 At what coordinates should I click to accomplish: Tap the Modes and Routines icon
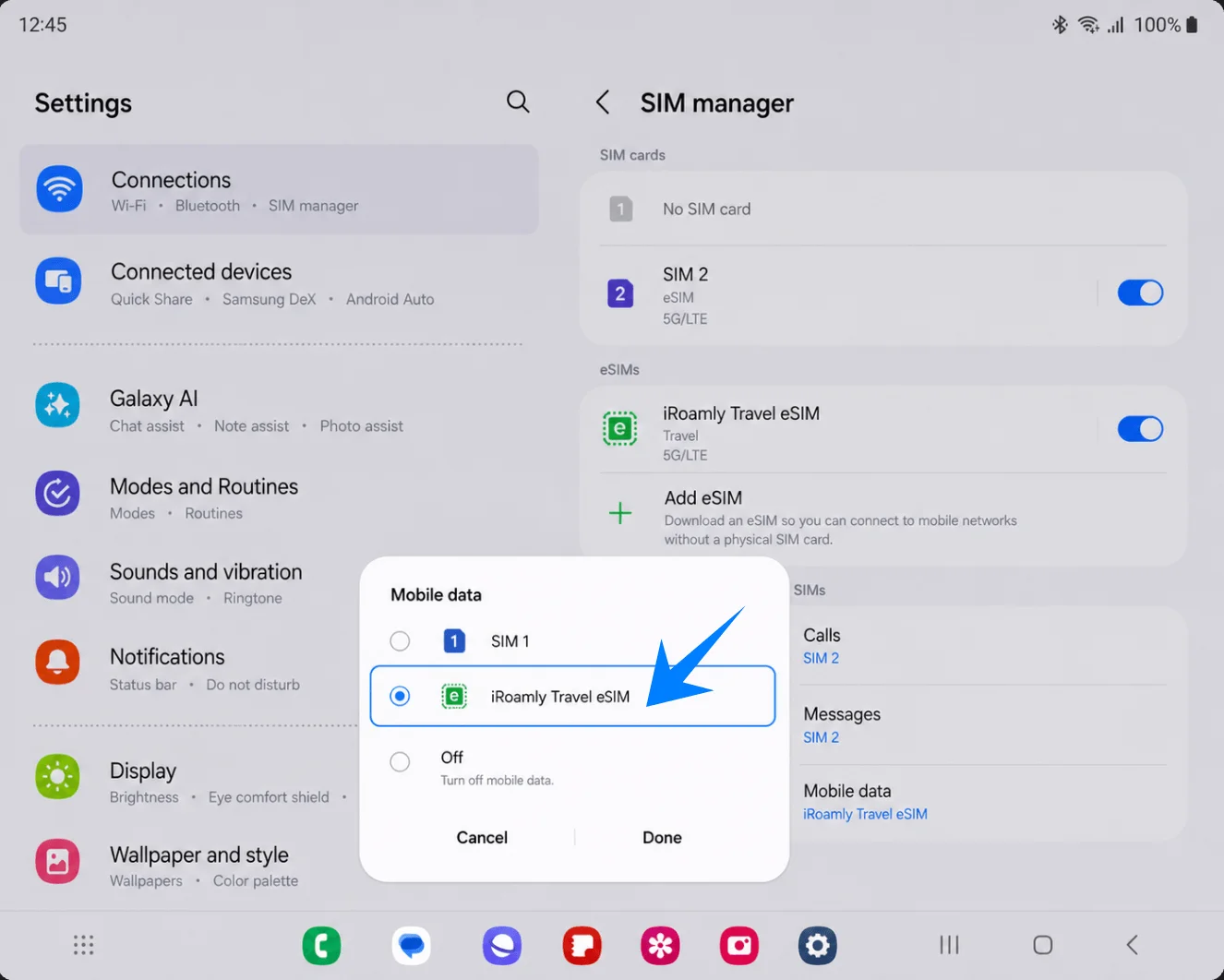pyautogui.click(x=57, y=494)
